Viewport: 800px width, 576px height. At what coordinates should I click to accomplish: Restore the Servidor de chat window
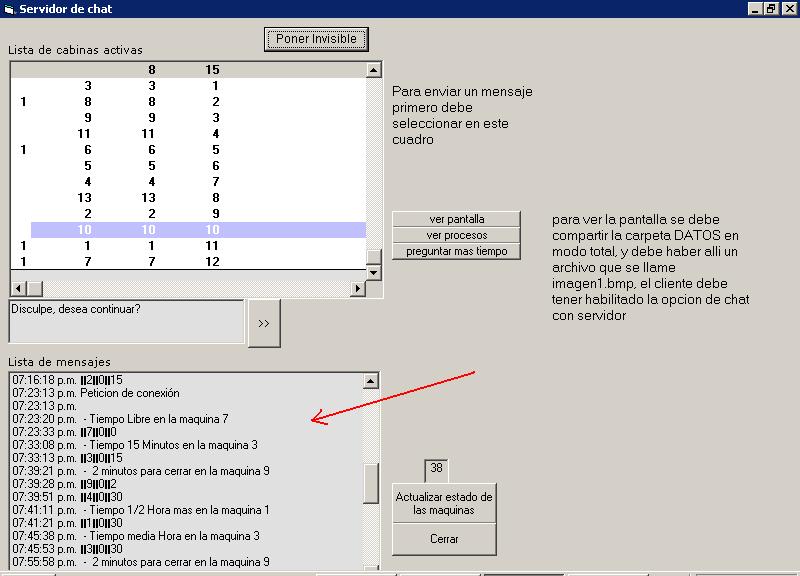tap(771, 9)
